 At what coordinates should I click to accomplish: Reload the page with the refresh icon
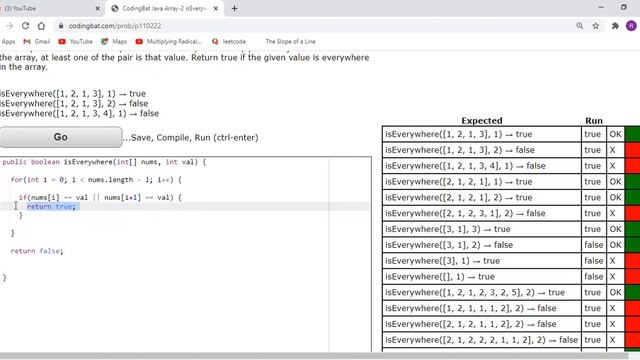25,26
